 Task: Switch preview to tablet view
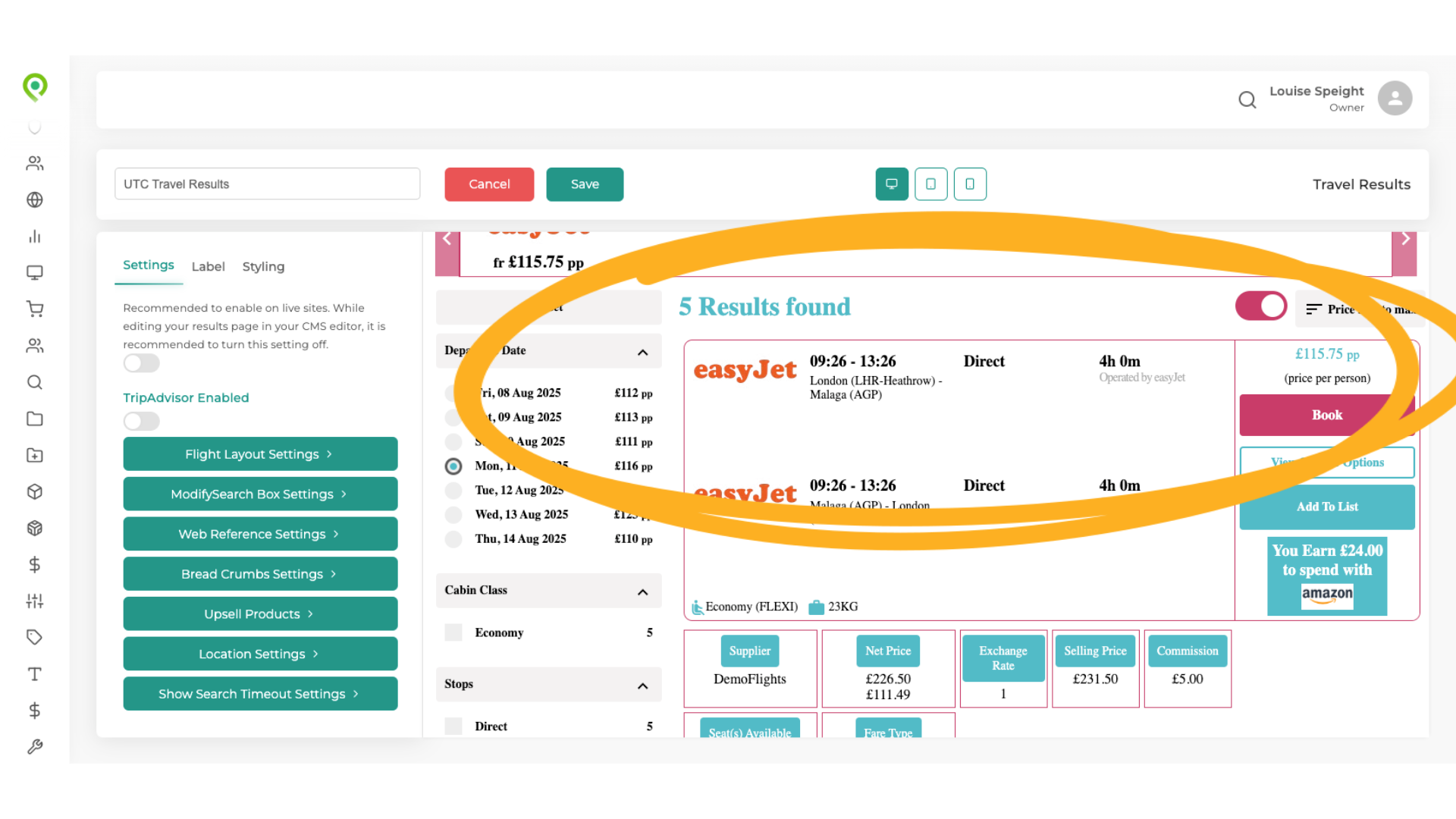point(931,184)
